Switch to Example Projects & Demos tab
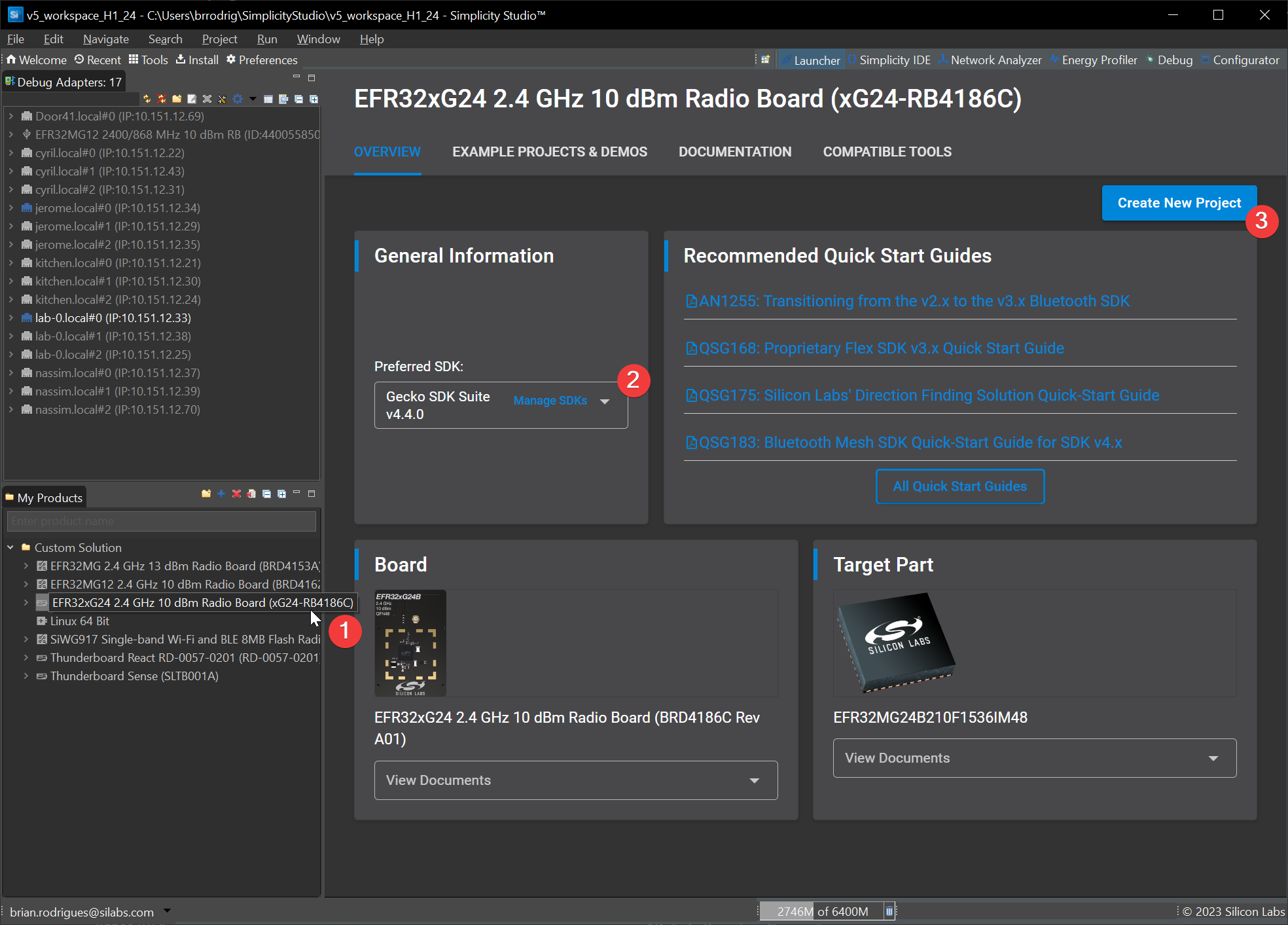The image size is (1288, 925). (x=550, y=152)
